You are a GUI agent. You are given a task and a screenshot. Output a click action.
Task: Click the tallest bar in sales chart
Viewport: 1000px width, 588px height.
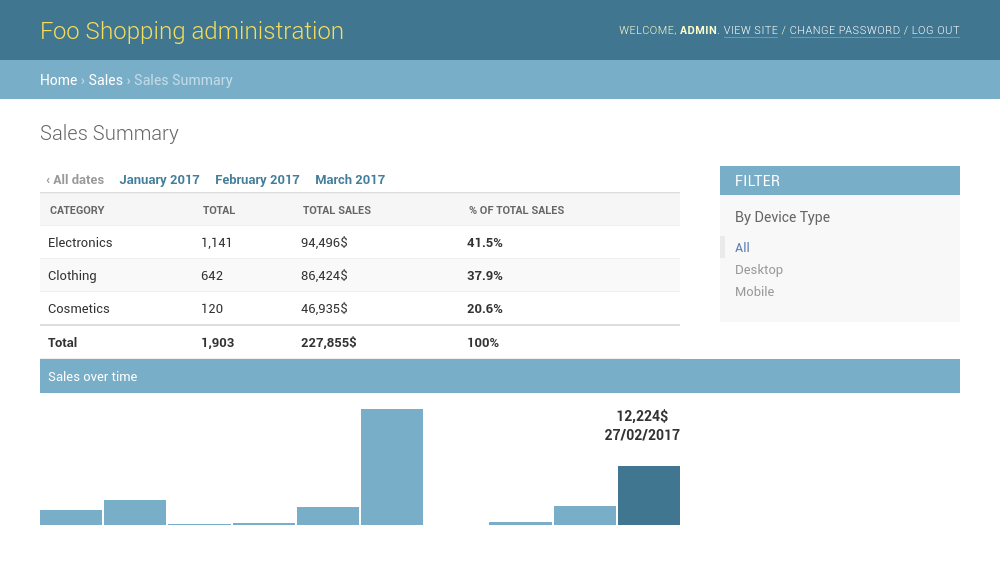tap(392, 467)
